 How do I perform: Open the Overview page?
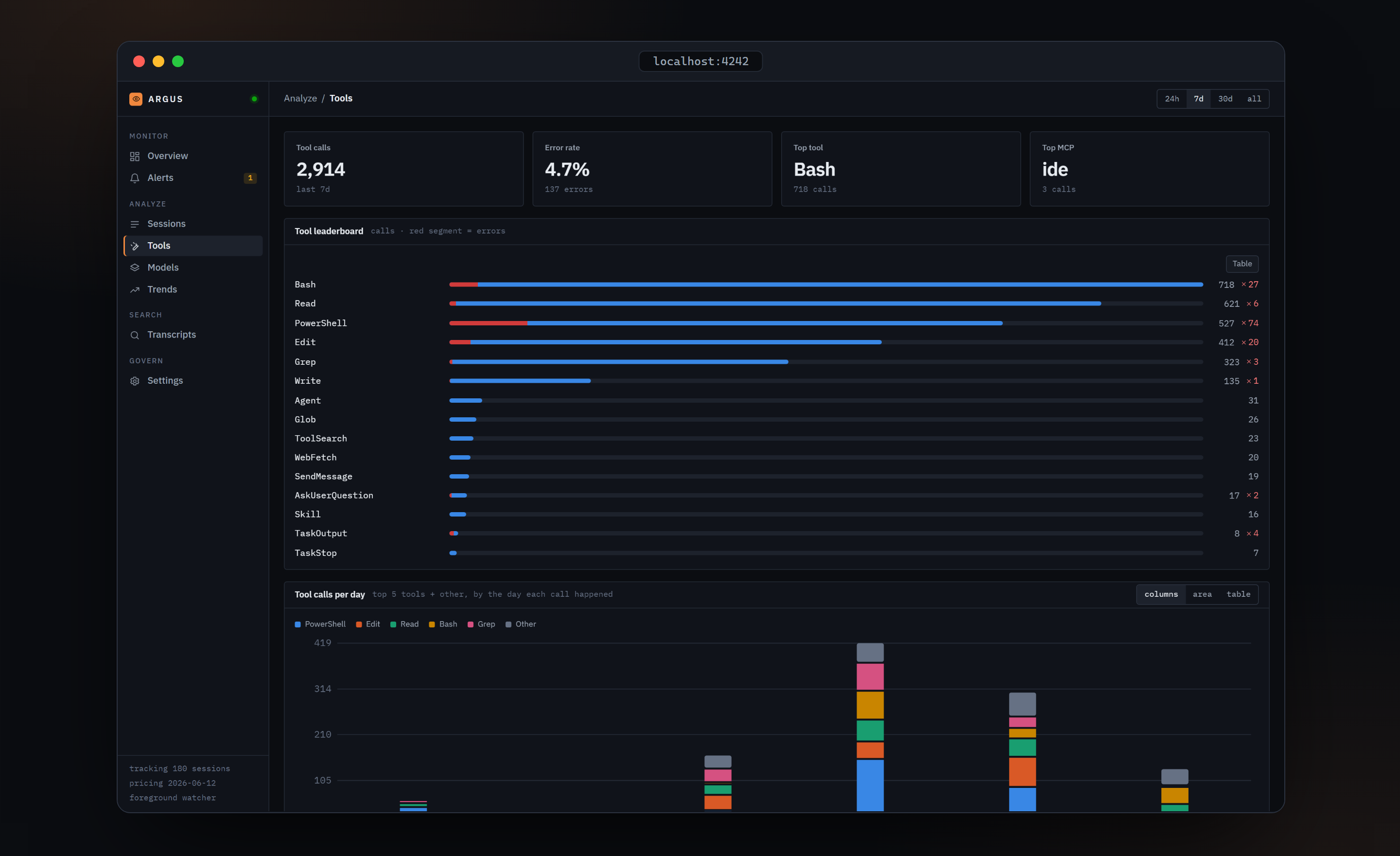coord(193,156)
